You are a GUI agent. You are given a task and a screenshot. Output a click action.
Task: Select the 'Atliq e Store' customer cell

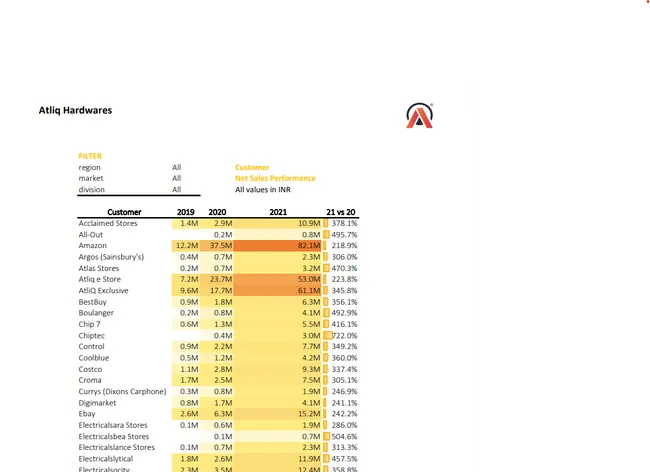[x=99, y=279]
